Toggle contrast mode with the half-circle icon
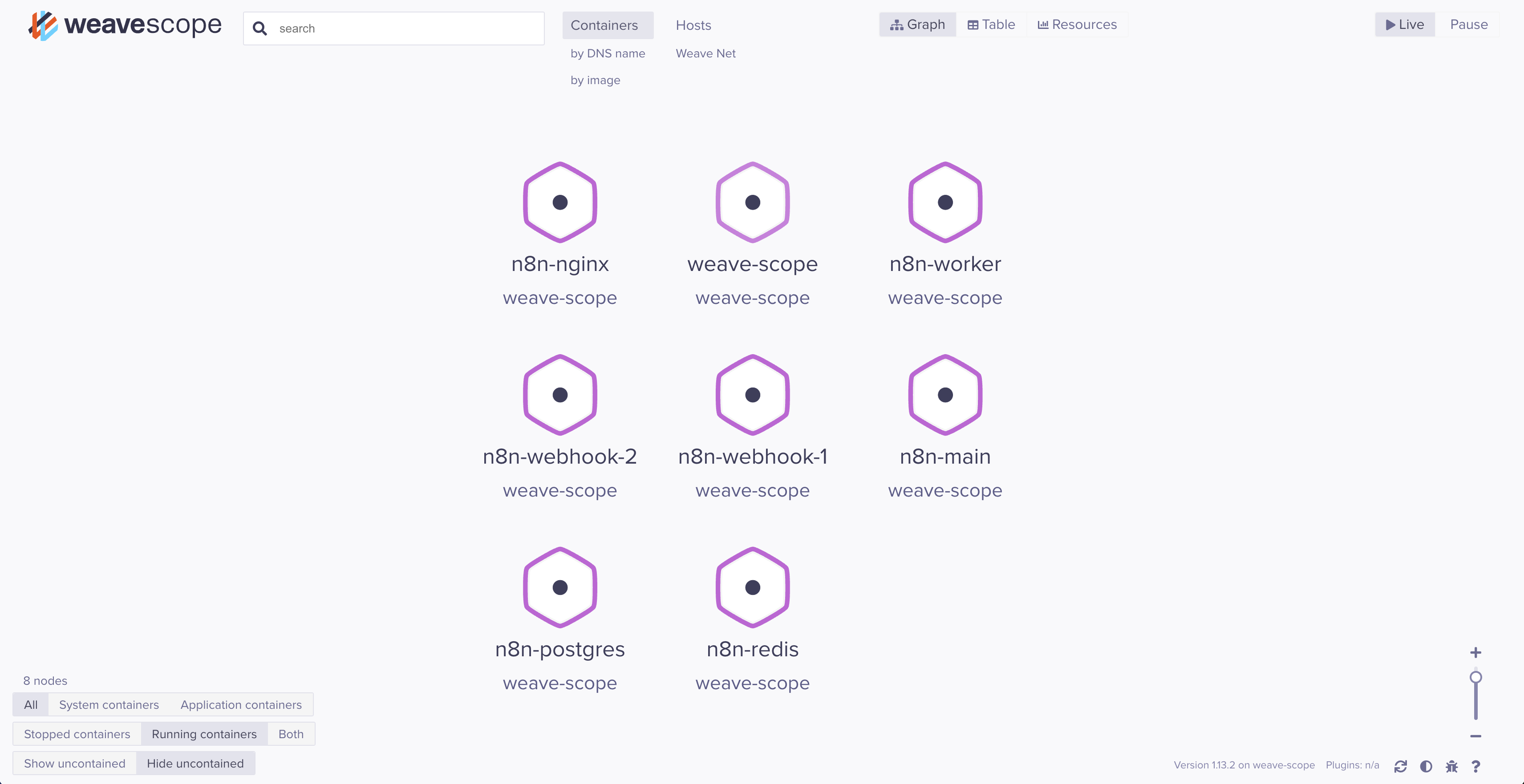 coord(1427,766)
